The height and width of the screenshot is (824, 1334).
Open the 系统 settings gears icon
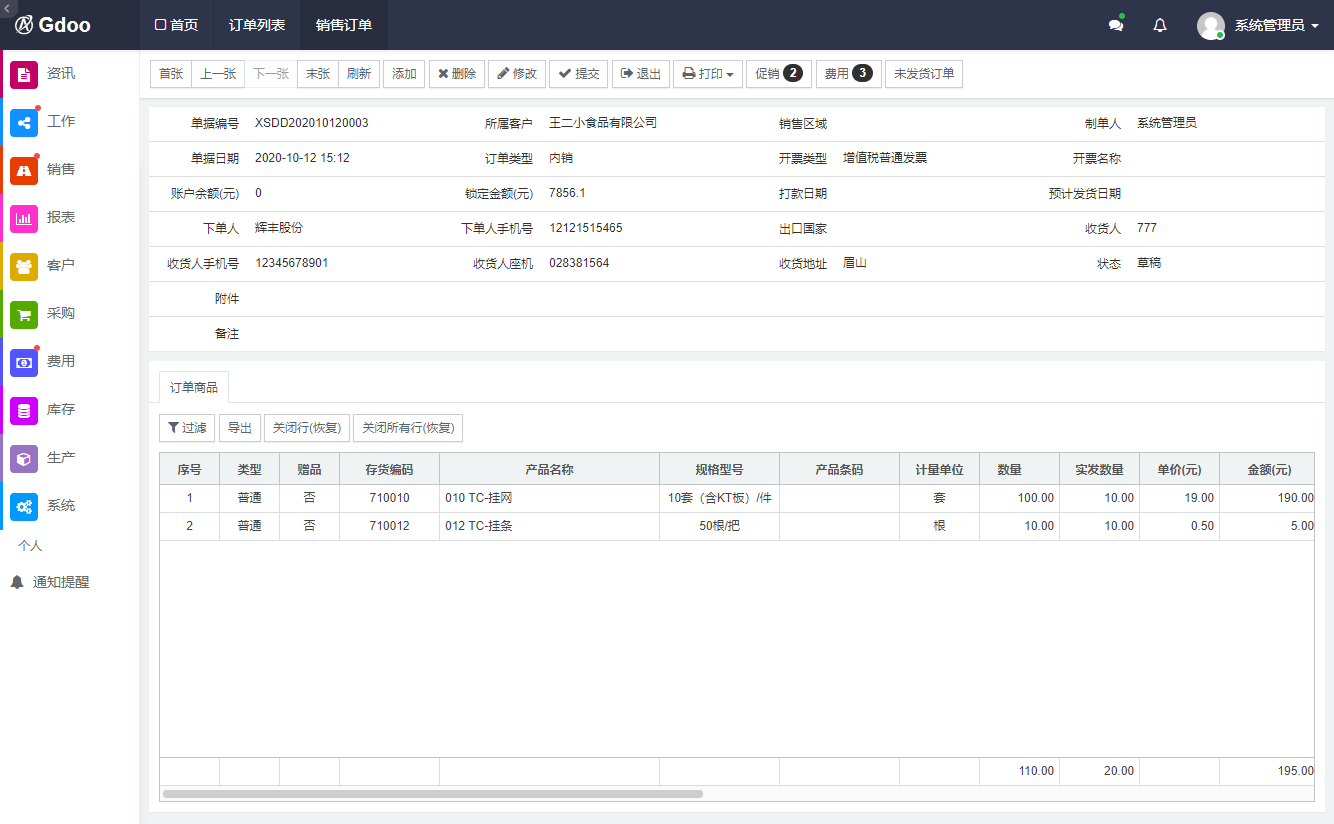24,506
